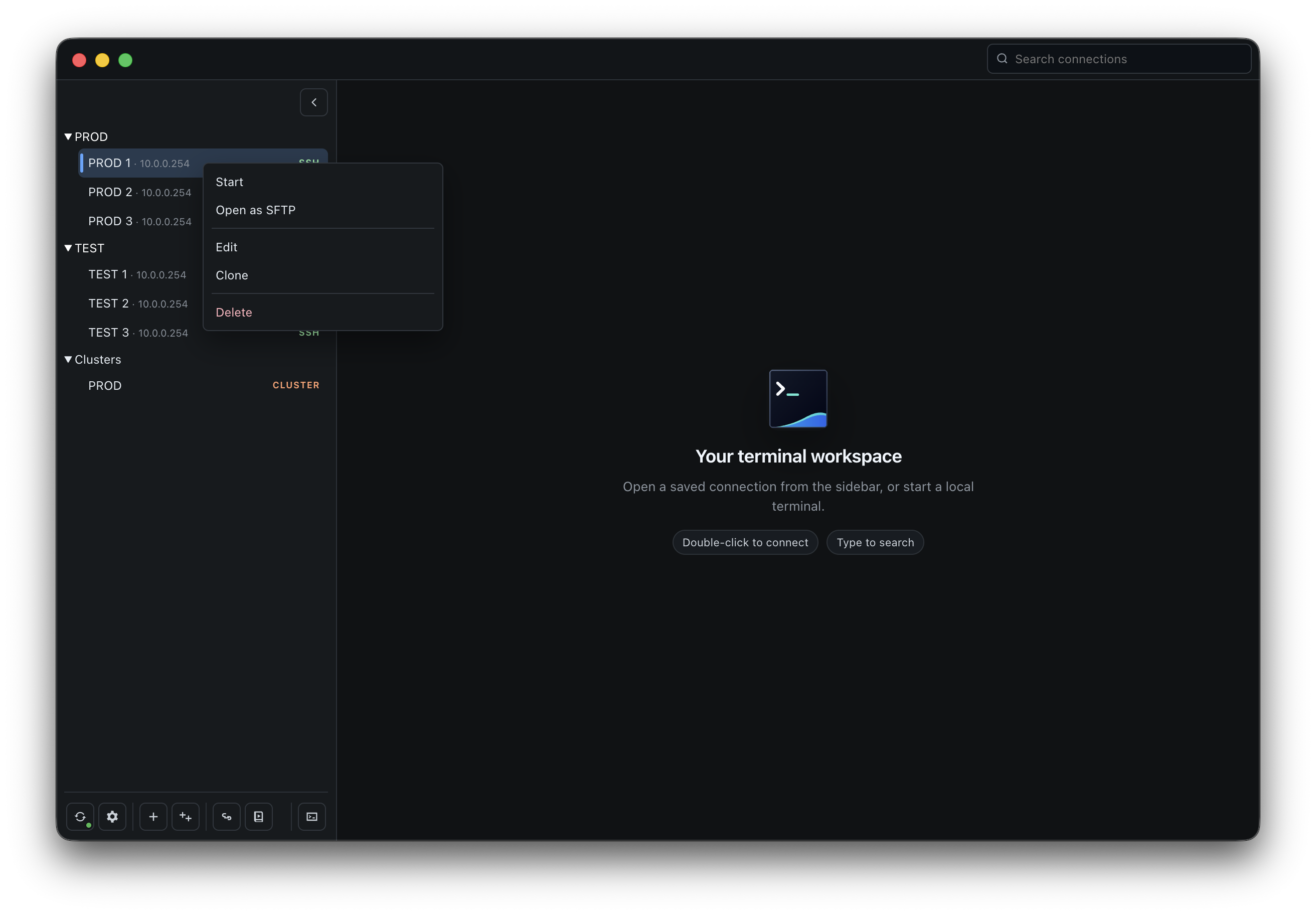Add a new connection with single plus icon
1316x915 pixels.
[153, 816]
